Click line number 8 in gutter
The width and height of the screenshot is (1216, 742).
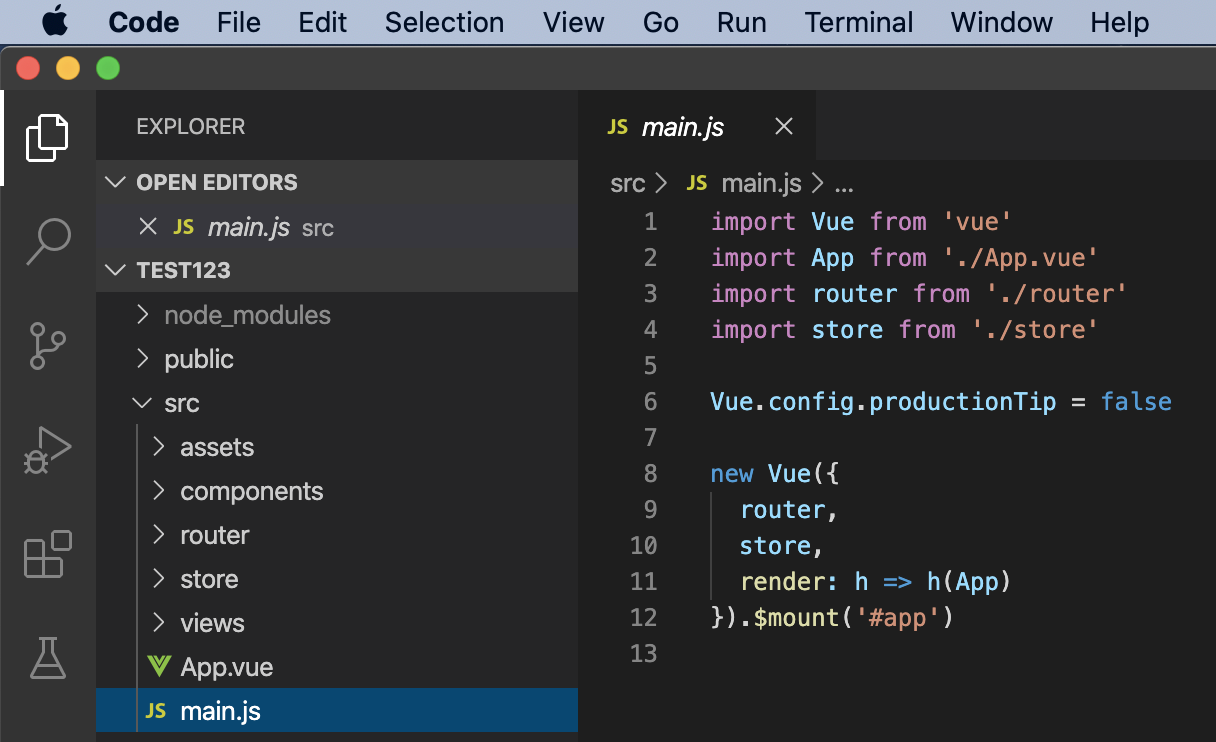651,473
